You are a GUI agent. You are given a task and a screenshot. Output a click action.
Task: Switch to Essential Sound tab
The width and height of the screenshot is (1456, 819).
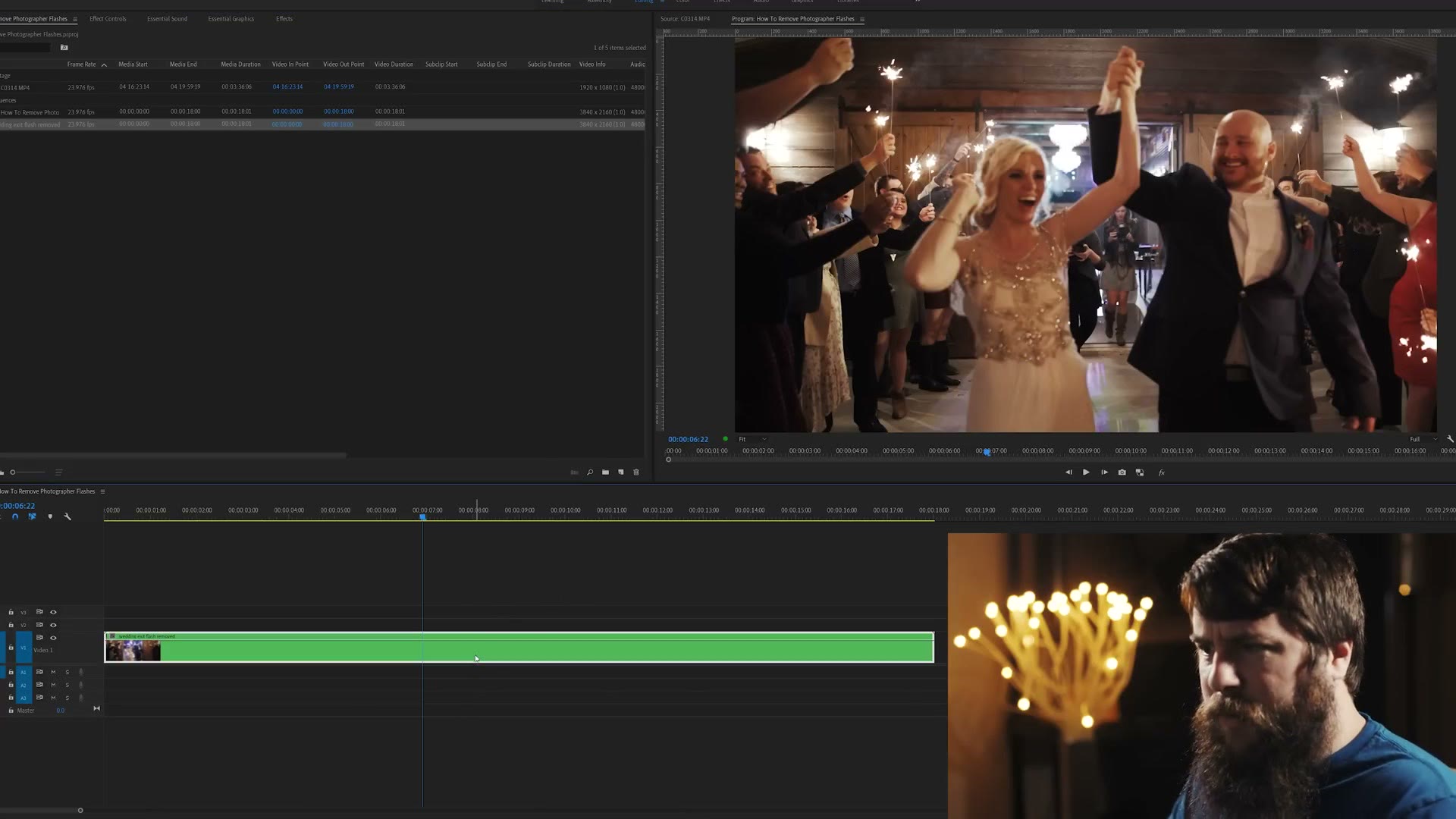(x=167, y=19)
